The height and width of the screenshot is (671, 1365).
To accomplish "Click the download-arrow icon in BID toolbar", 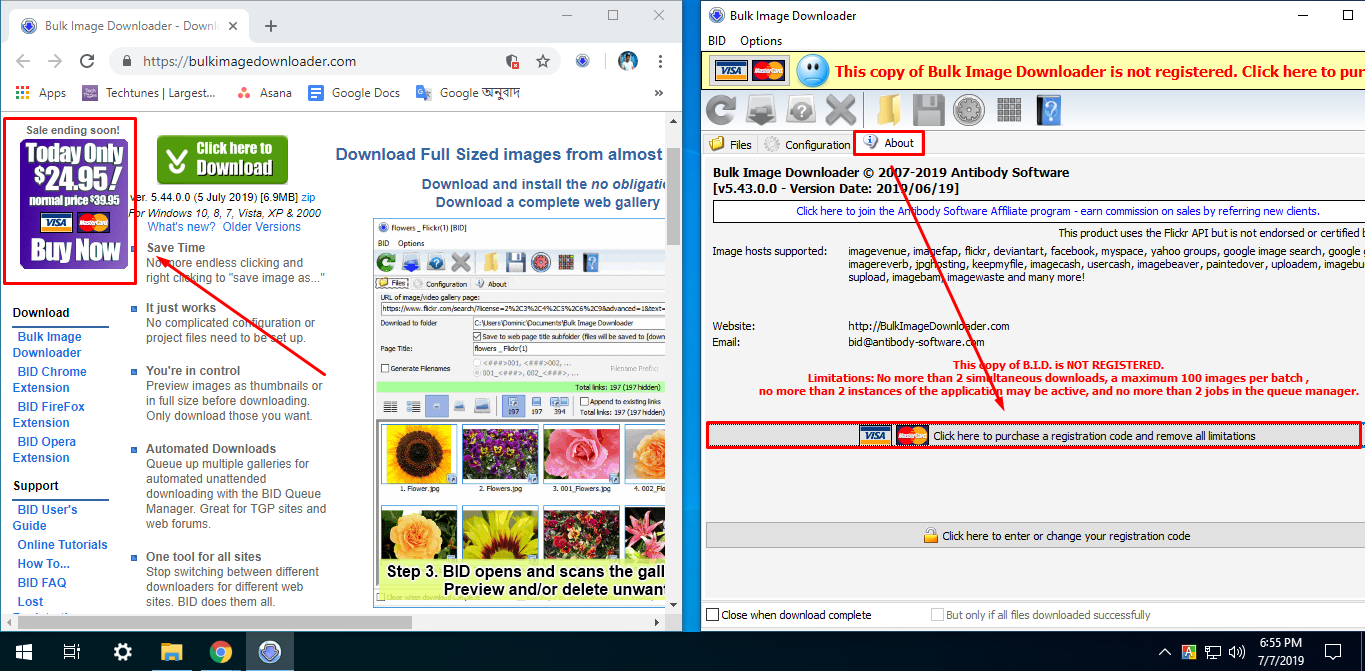I will click(762, 109).
